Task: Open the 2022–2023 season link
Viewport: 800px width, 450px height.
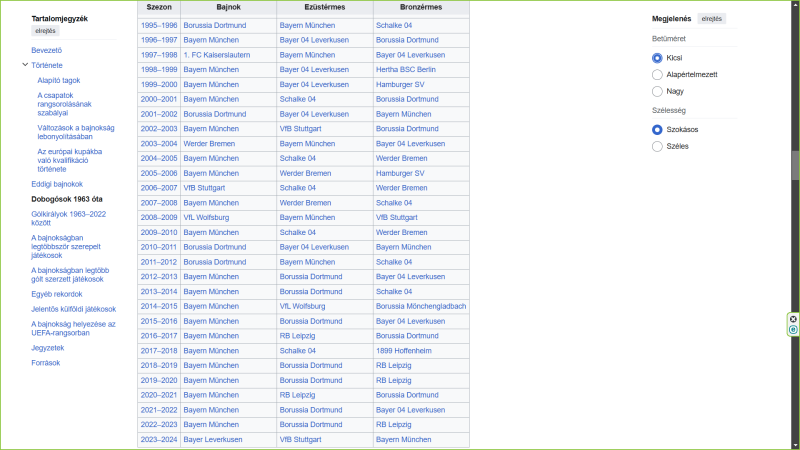Action: (x=159, y=424)
